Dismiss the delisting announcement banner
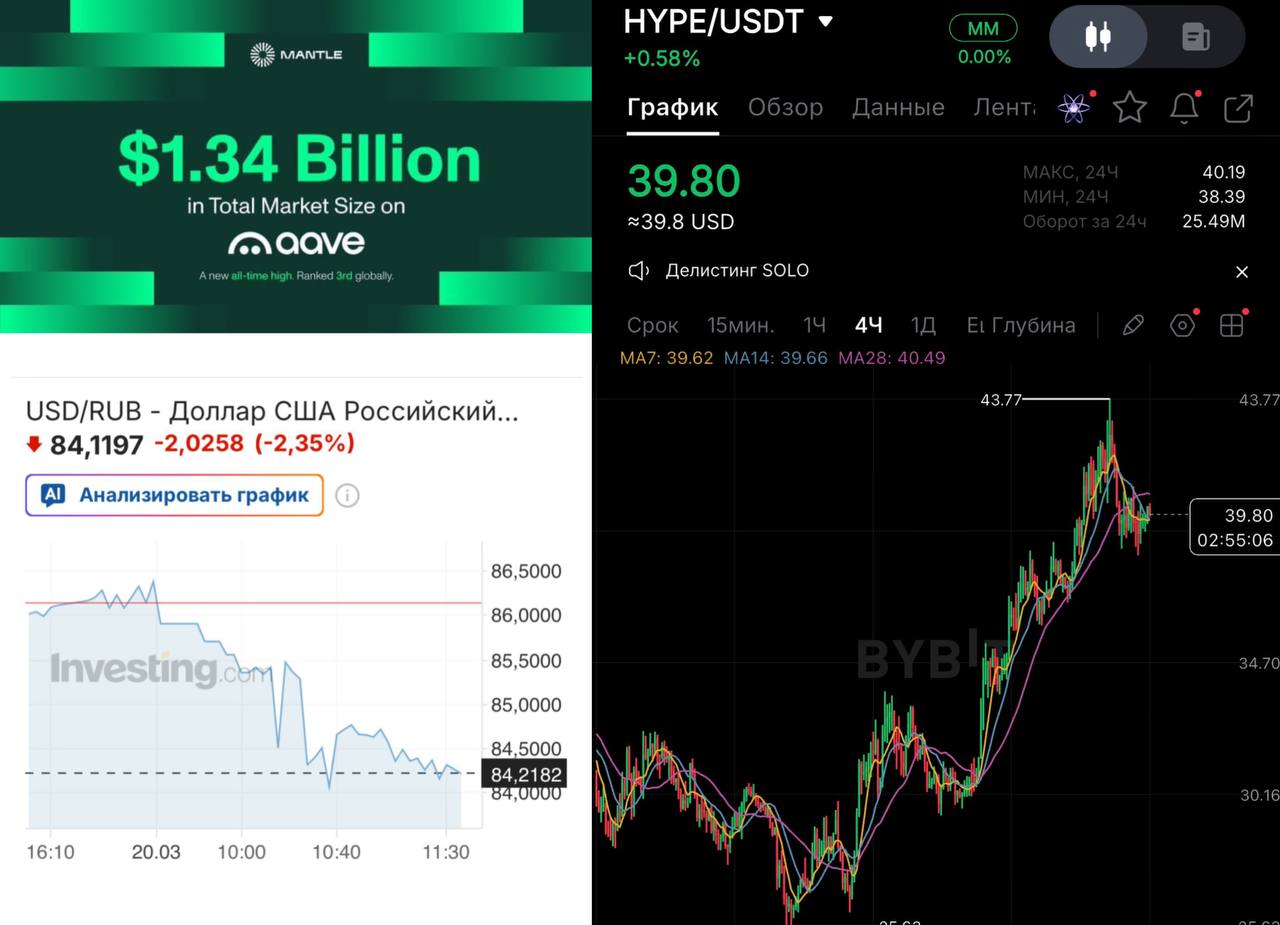The height and width of the screenshot is (925, 1280). (x=1241, y=272)
